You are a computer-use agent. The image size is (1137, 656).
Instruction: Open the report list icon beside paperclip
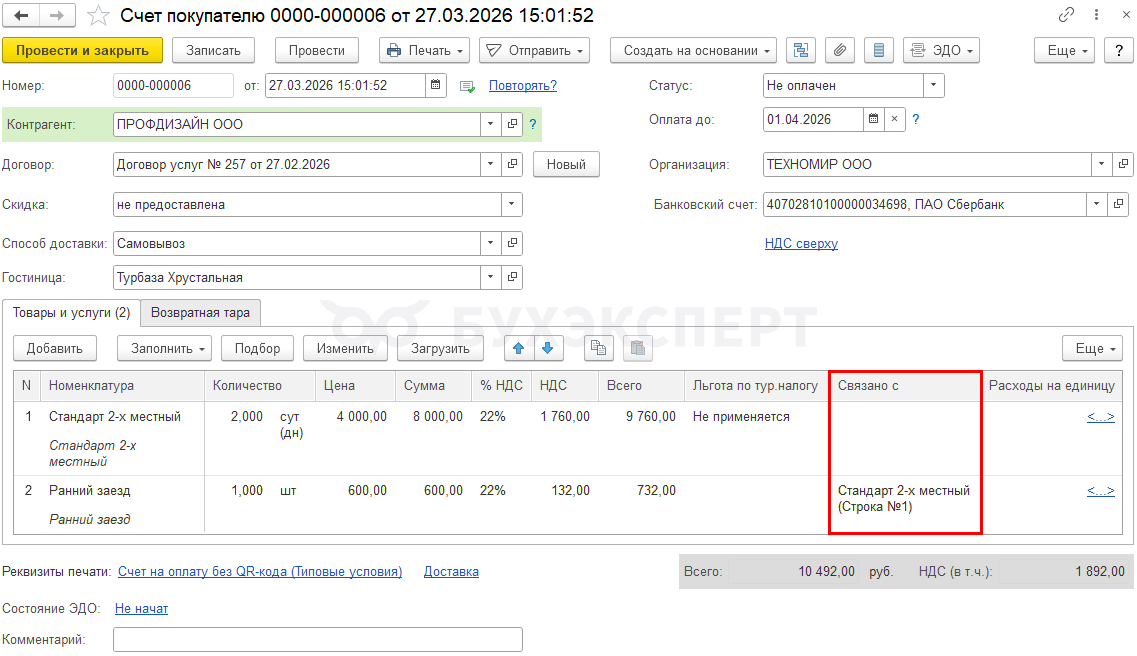click(x=879, y=50)
